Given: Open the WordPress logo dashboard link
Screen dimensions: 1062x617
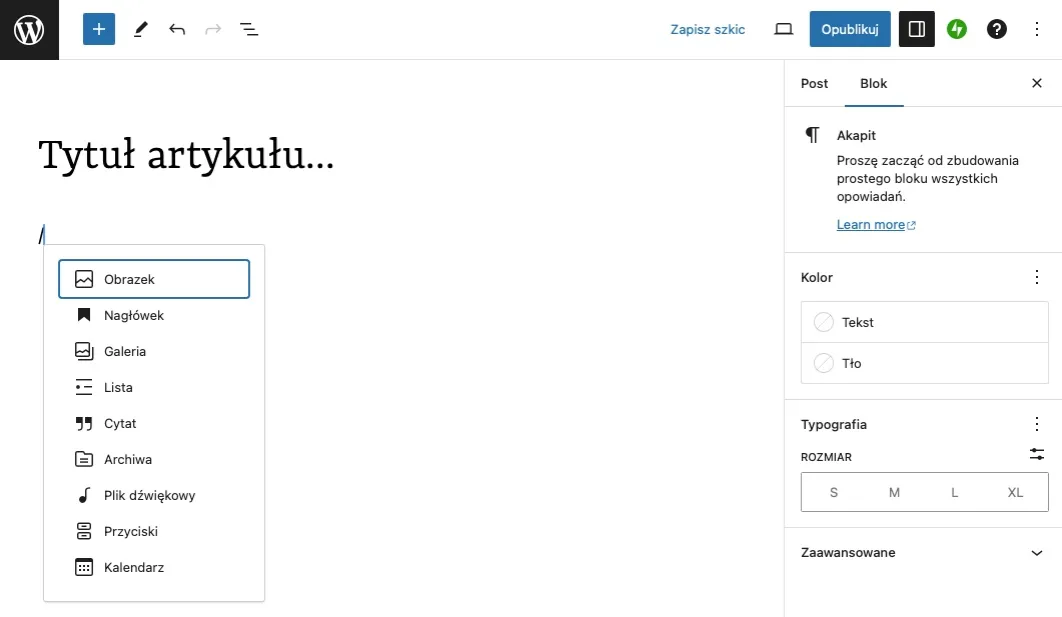Looking at the screenshot, I should (29, 30).
